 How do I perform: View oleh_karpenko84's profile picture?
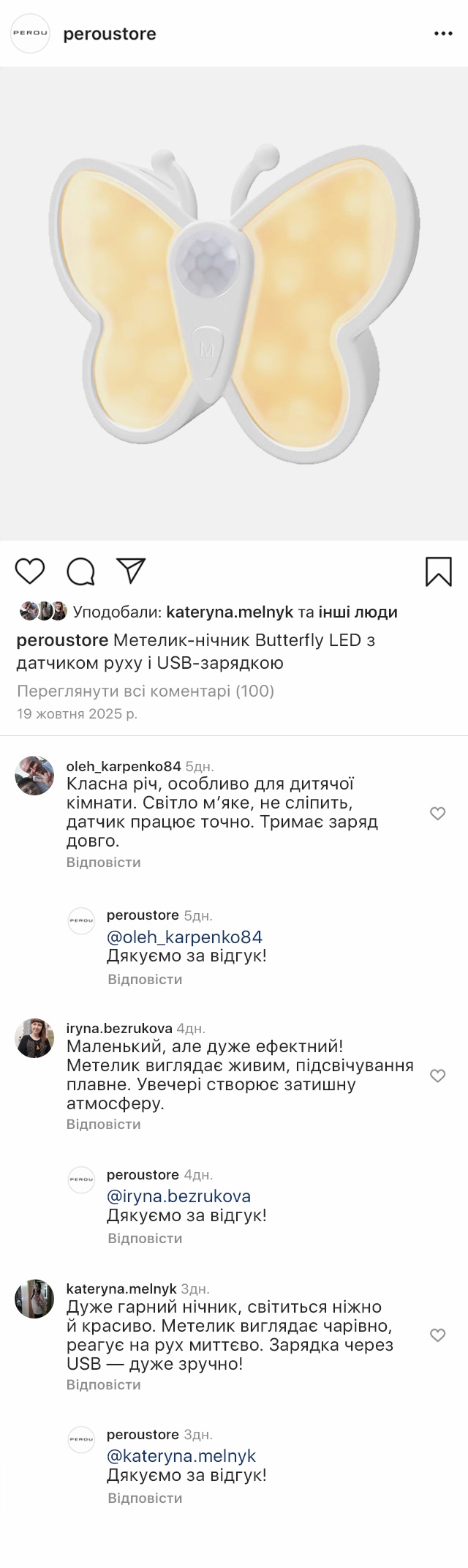[x=34, y=776]
